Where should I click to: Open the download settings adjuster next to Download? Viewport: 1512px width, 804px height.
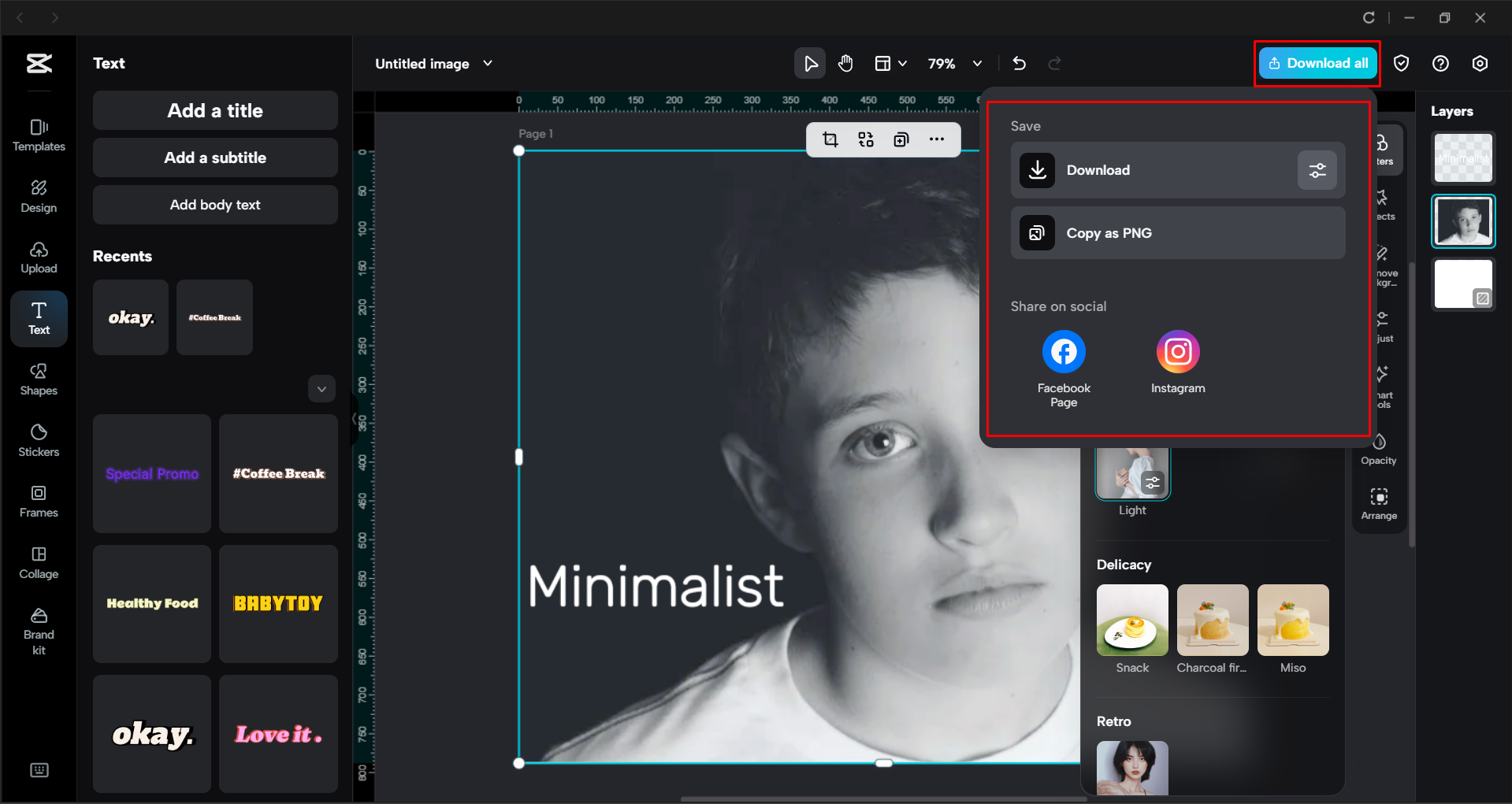coord(1317,170)
